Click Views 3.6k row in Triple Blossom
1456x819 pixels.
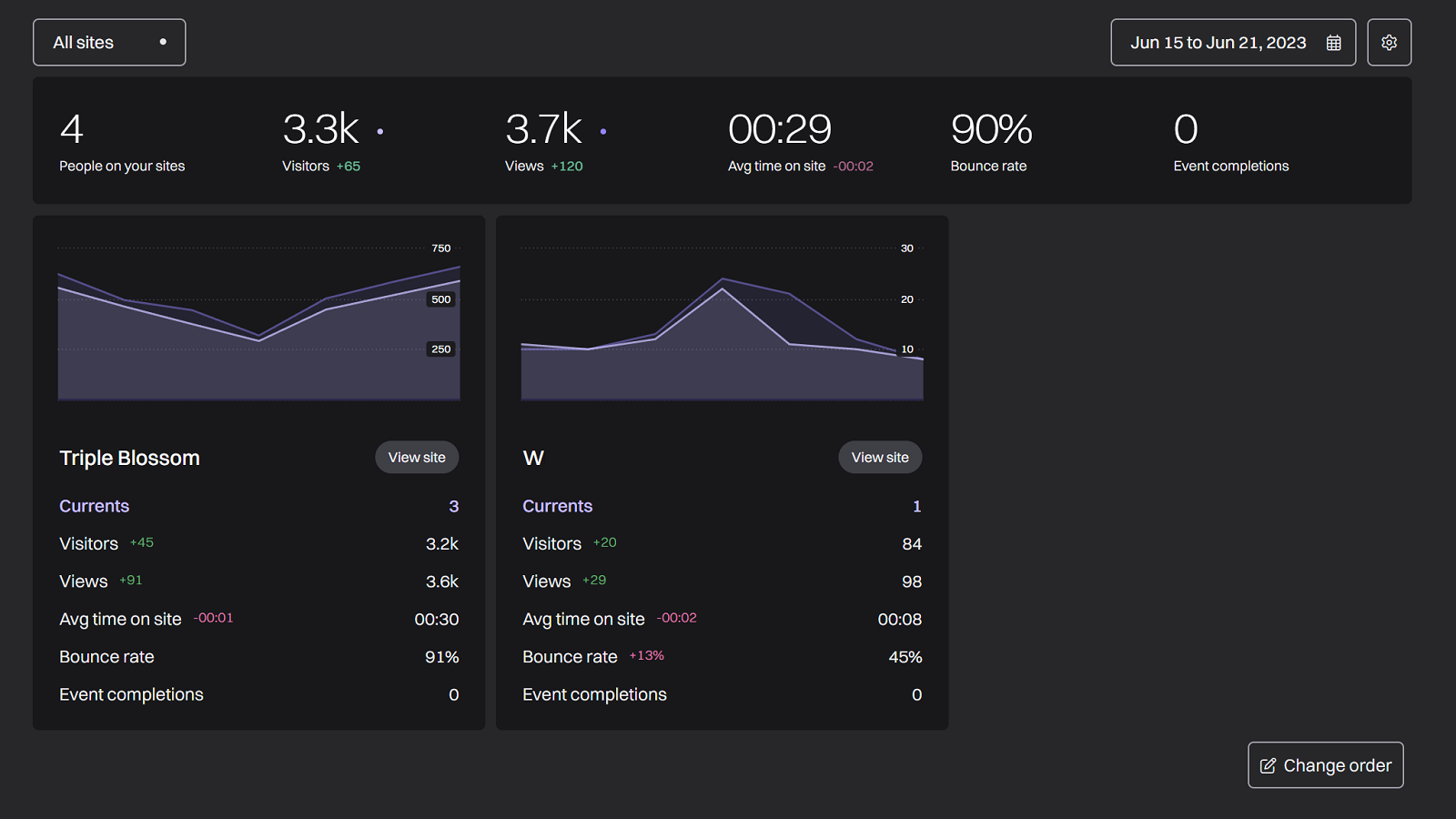click(x=258, y=581)
